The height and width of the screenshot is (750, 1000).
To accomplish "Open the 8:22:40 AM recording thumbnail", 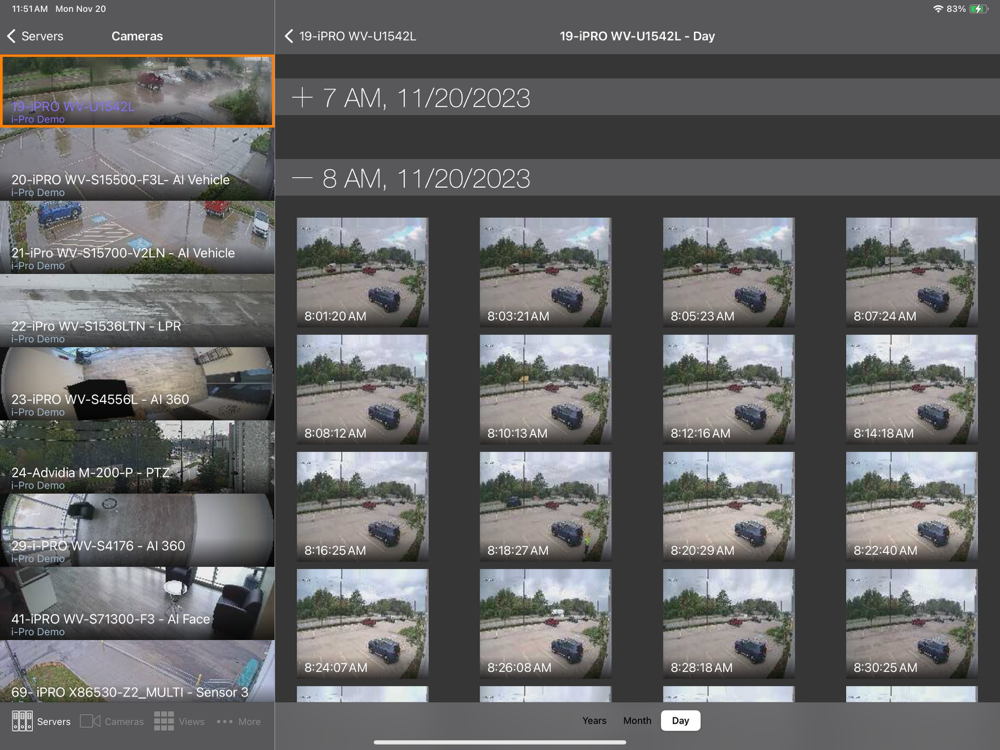I will 911,507.
